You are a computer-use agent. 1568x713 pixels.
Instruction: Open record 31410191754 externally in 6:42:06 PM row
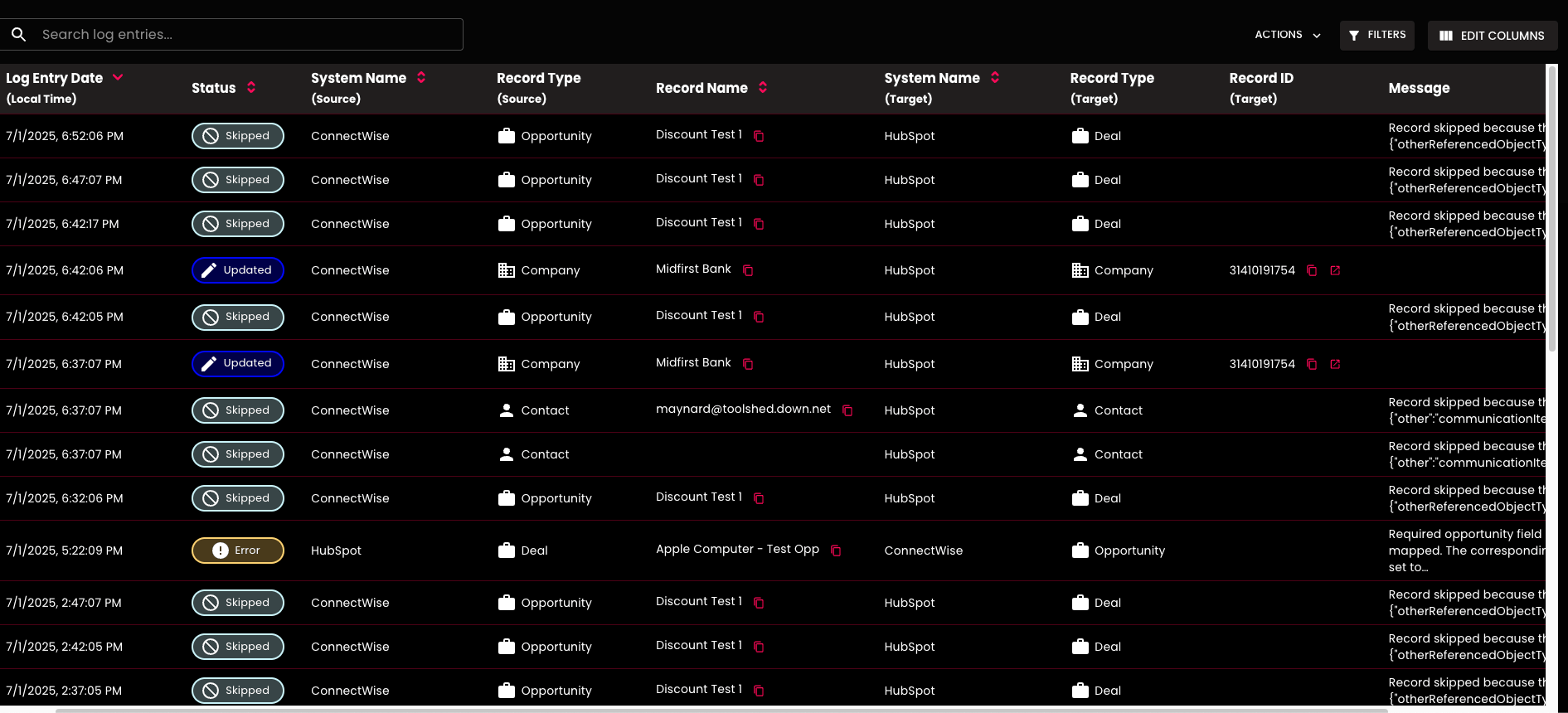click(1335, 270)
